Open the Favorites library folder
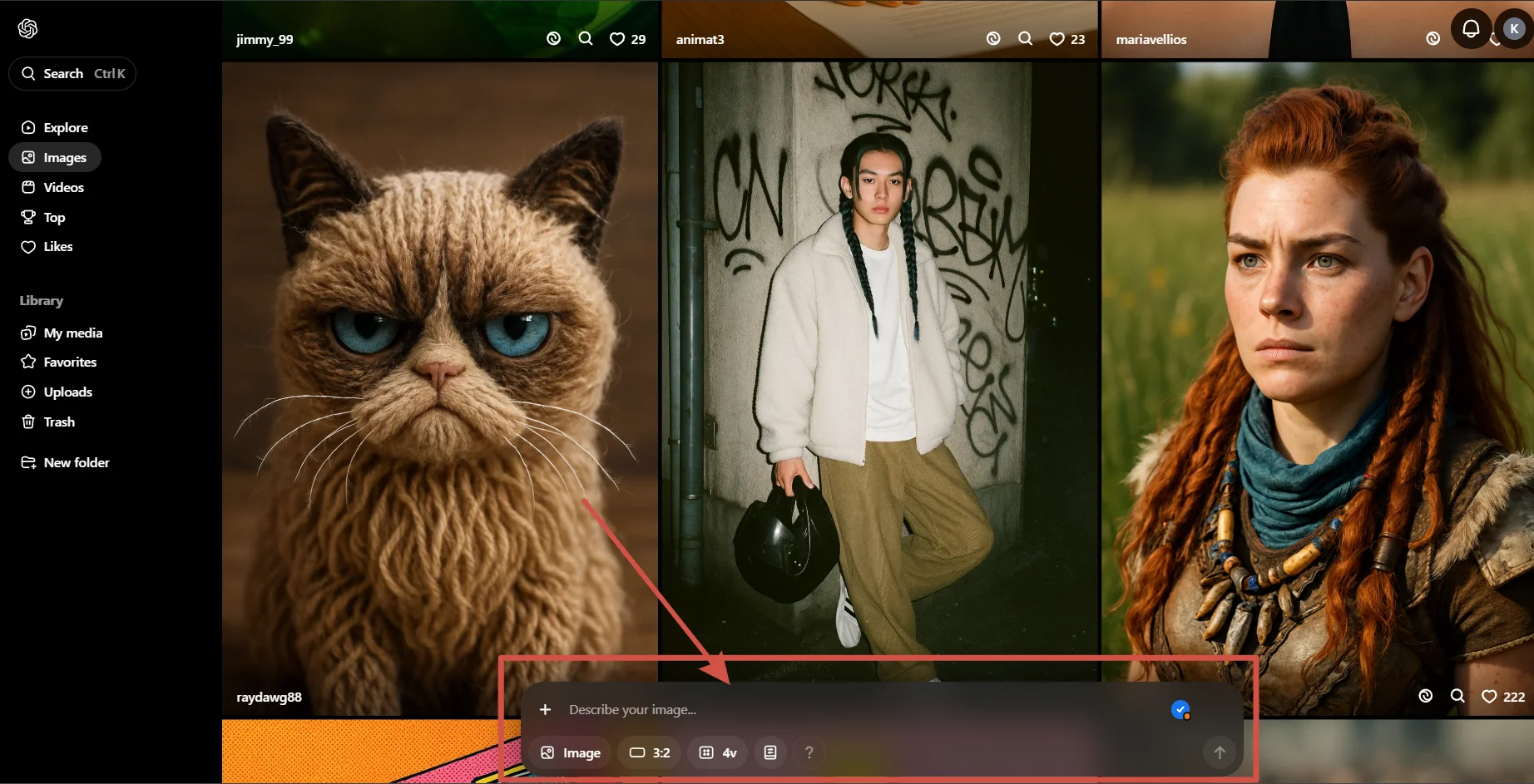1534x784 pixels. (x=59, y=362)
